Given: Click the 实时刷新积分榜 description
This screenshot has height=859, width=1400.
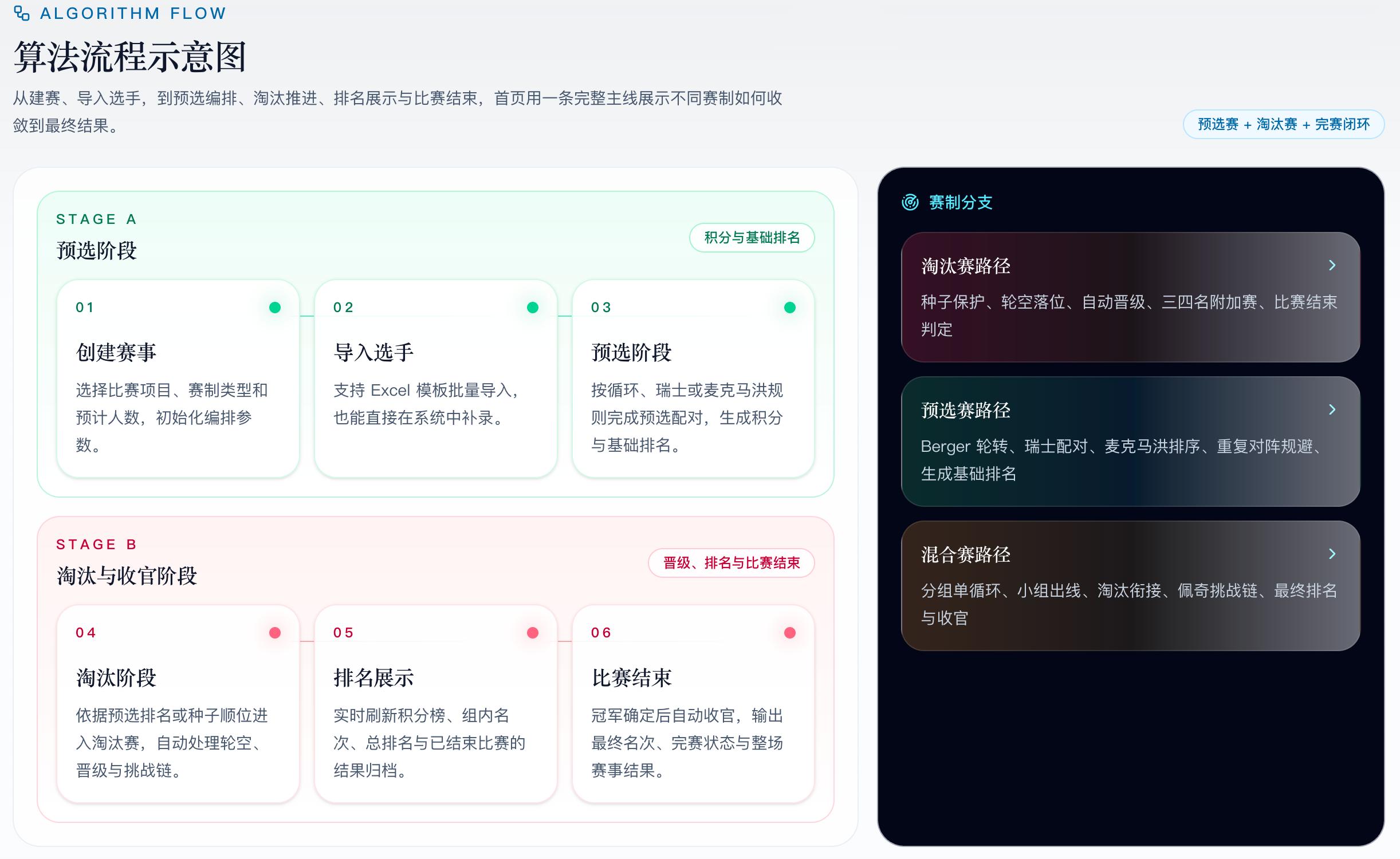Looking at the screenshot, I should click(x=430, y=743).
